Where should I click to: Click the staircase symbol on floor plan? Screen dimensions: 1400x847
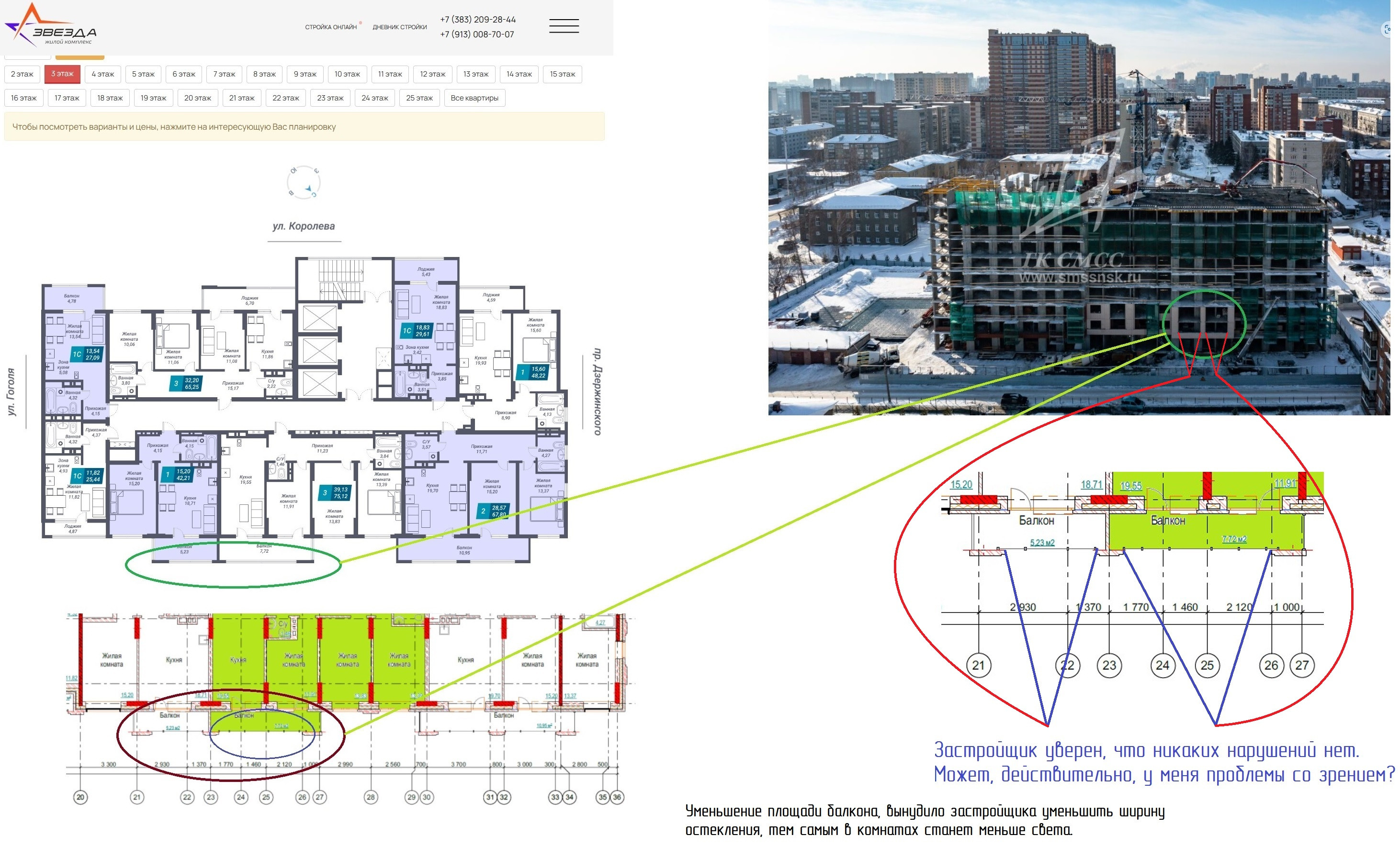tap(340, 279)
